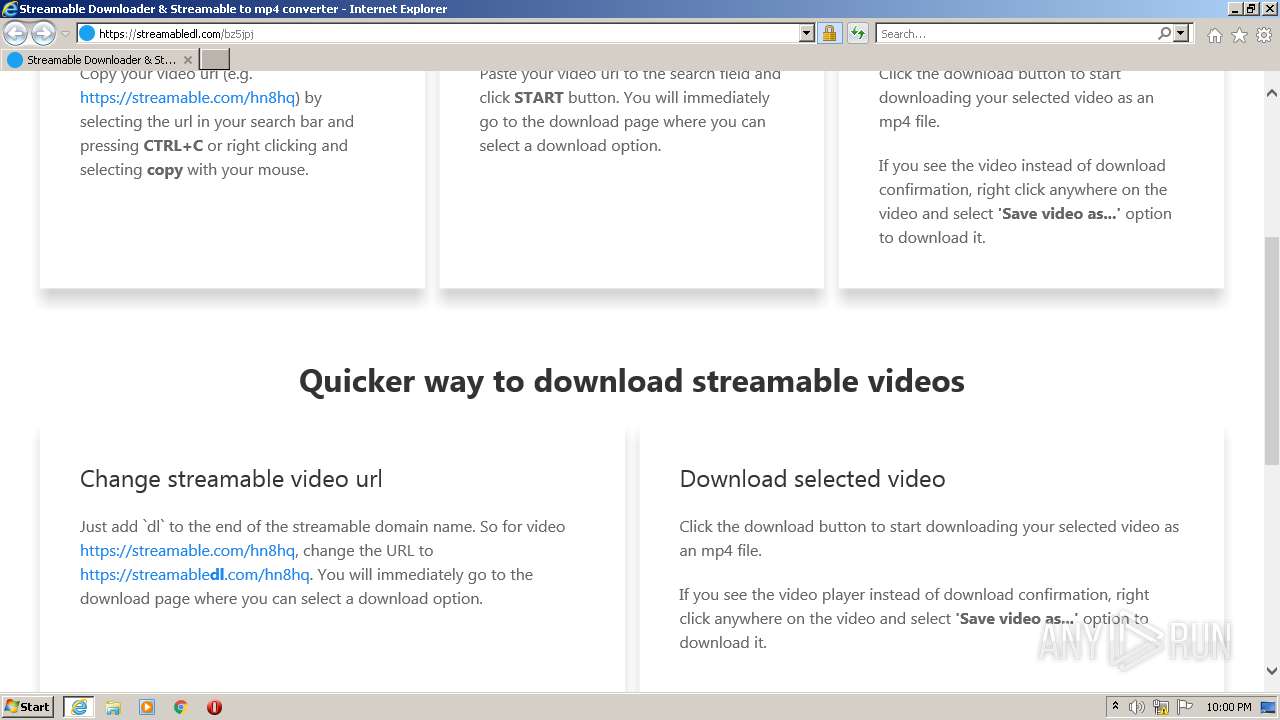Open the volume speaker tray icon
Image resolution: width=1280 pixels, height=720 pixels.
[1137, 707]
